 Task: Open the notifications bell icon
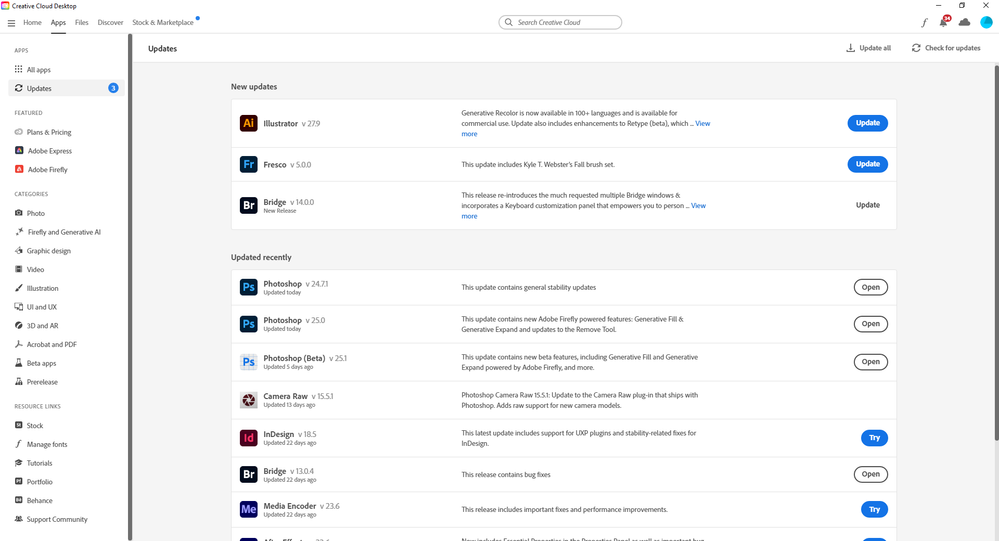click(944, 22)
